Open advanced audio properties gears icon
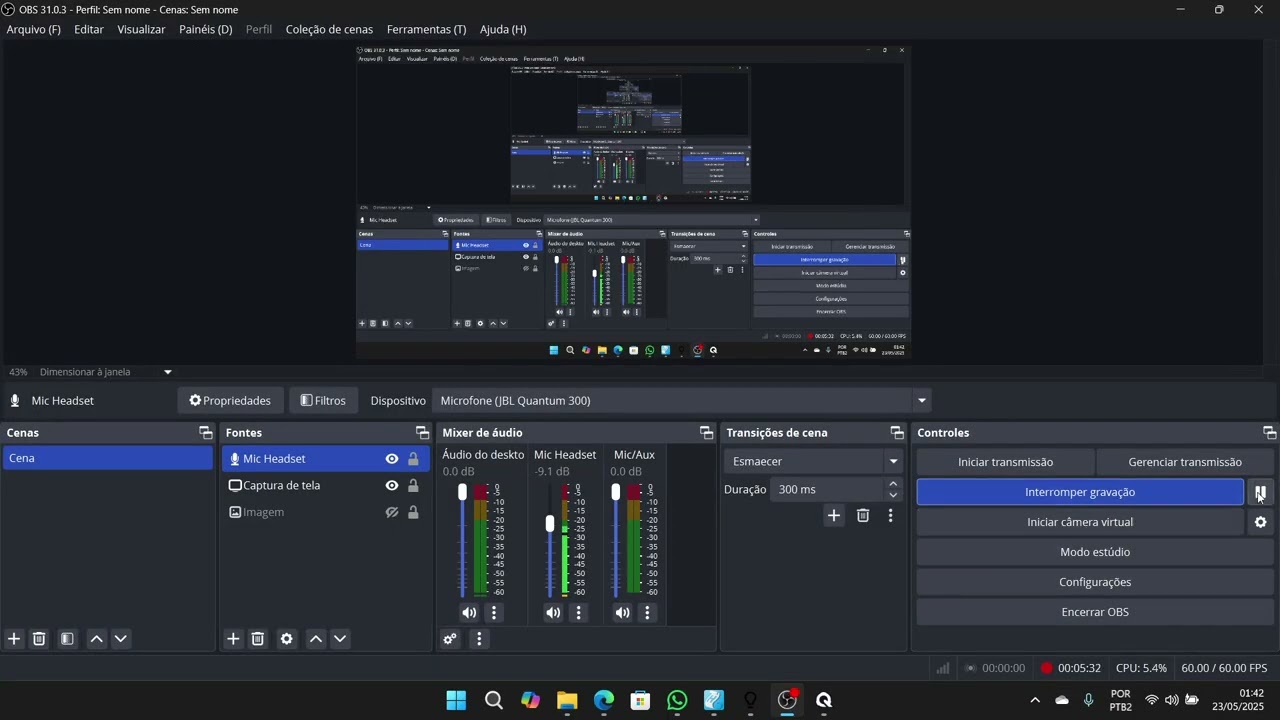 [x=450, y=639]
